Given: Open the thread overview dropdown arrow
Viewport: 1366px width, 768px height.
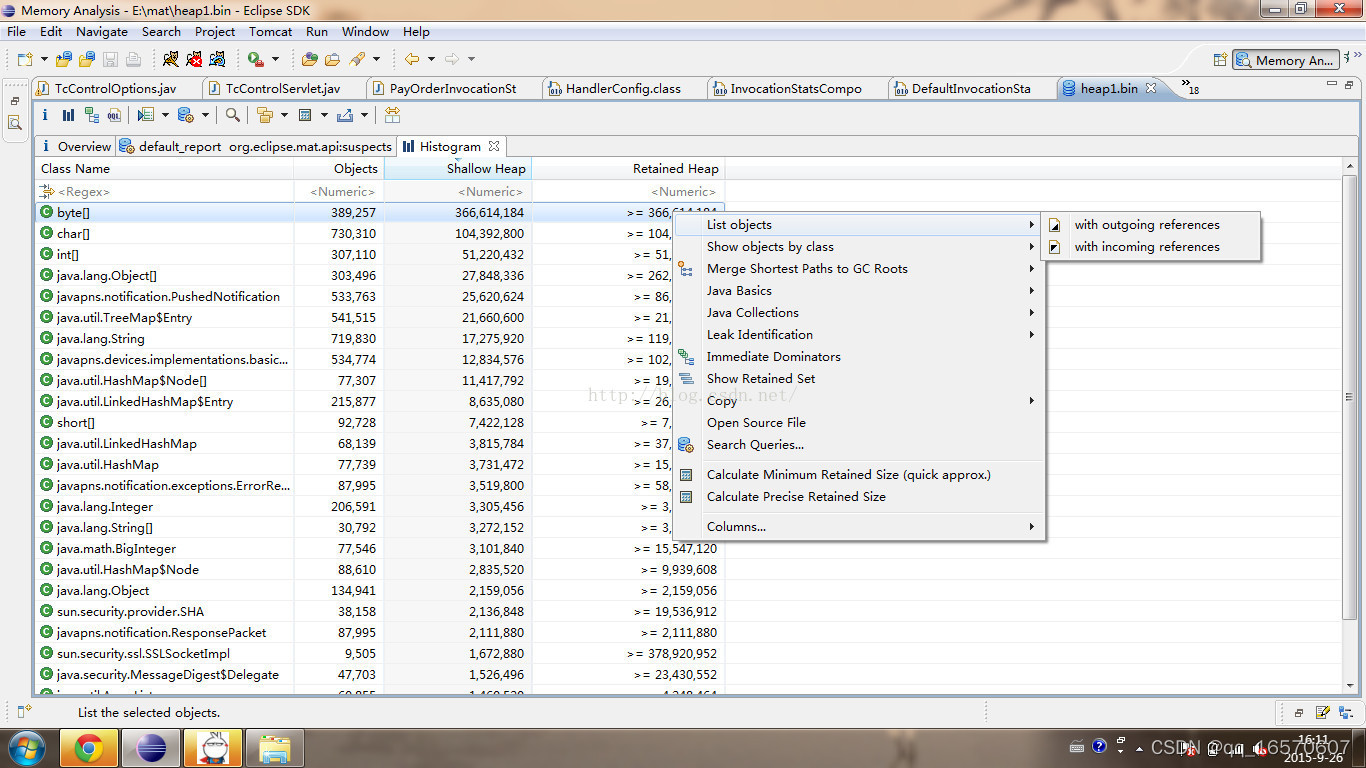Looking at the screenshot, I should (165, 115).
